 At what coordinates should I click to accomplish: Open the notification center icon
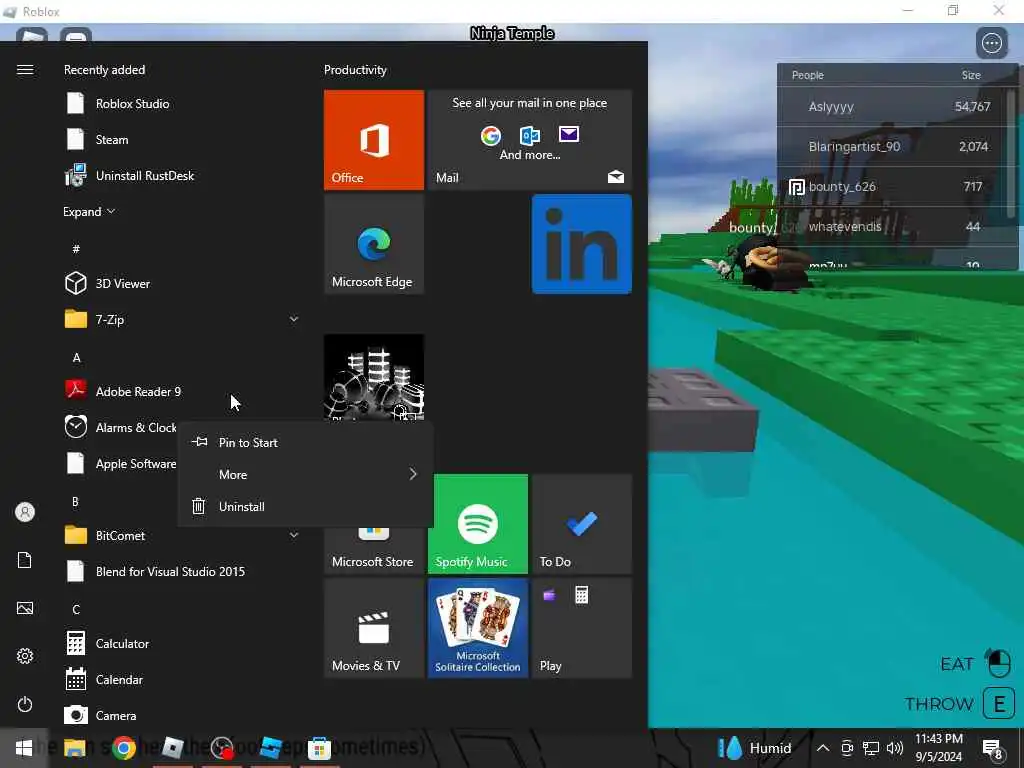coord(993,749)
